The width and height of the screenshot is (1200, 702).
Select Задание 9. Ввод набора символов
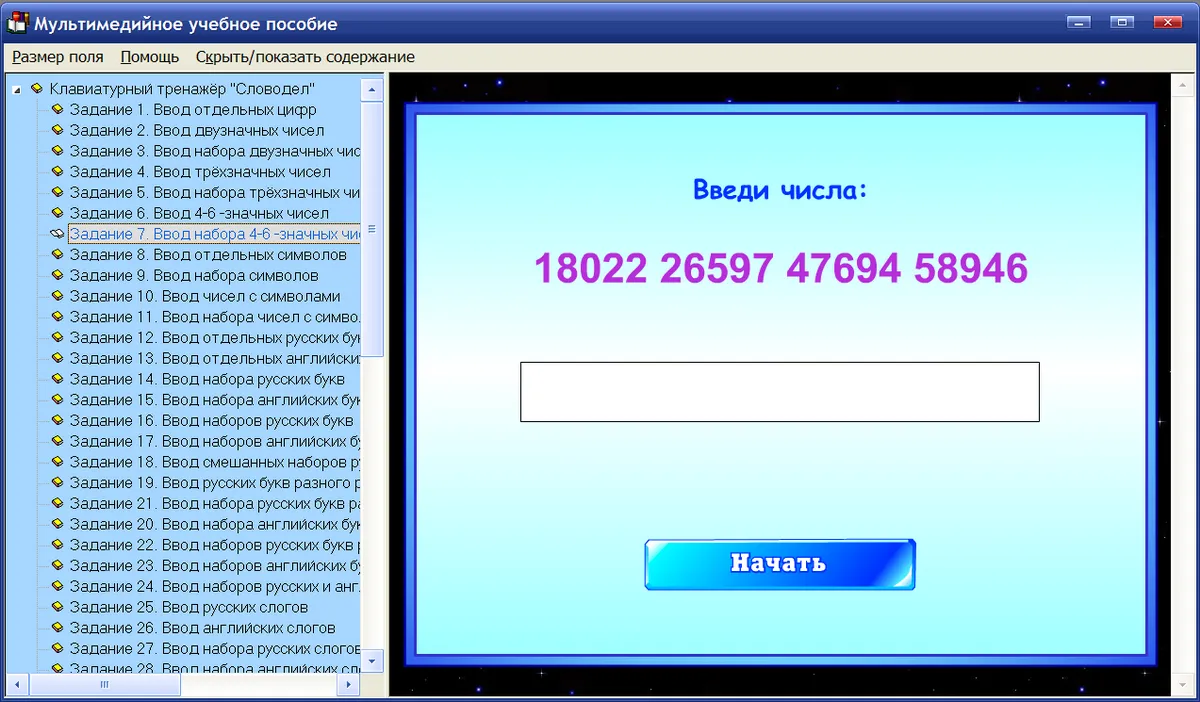194,275
